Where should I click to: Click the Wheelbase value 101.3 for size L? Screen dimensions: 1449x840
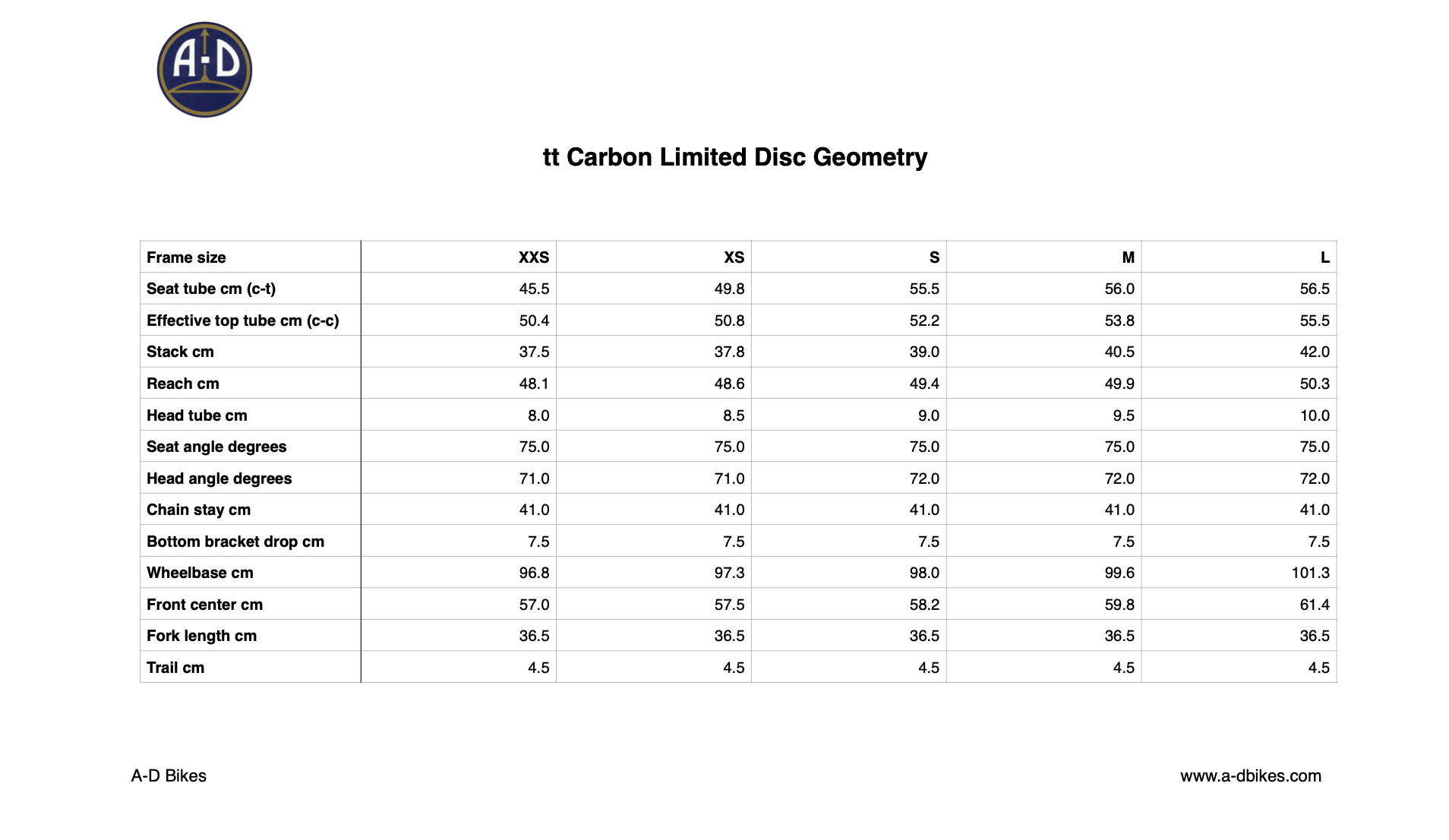(1311, 573)
